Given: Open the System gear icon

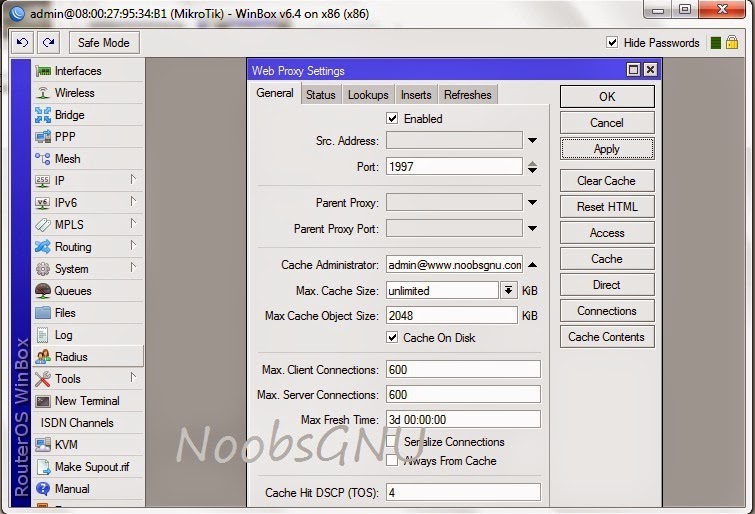Looking at the screenshot, I should (x=43, y=269).
